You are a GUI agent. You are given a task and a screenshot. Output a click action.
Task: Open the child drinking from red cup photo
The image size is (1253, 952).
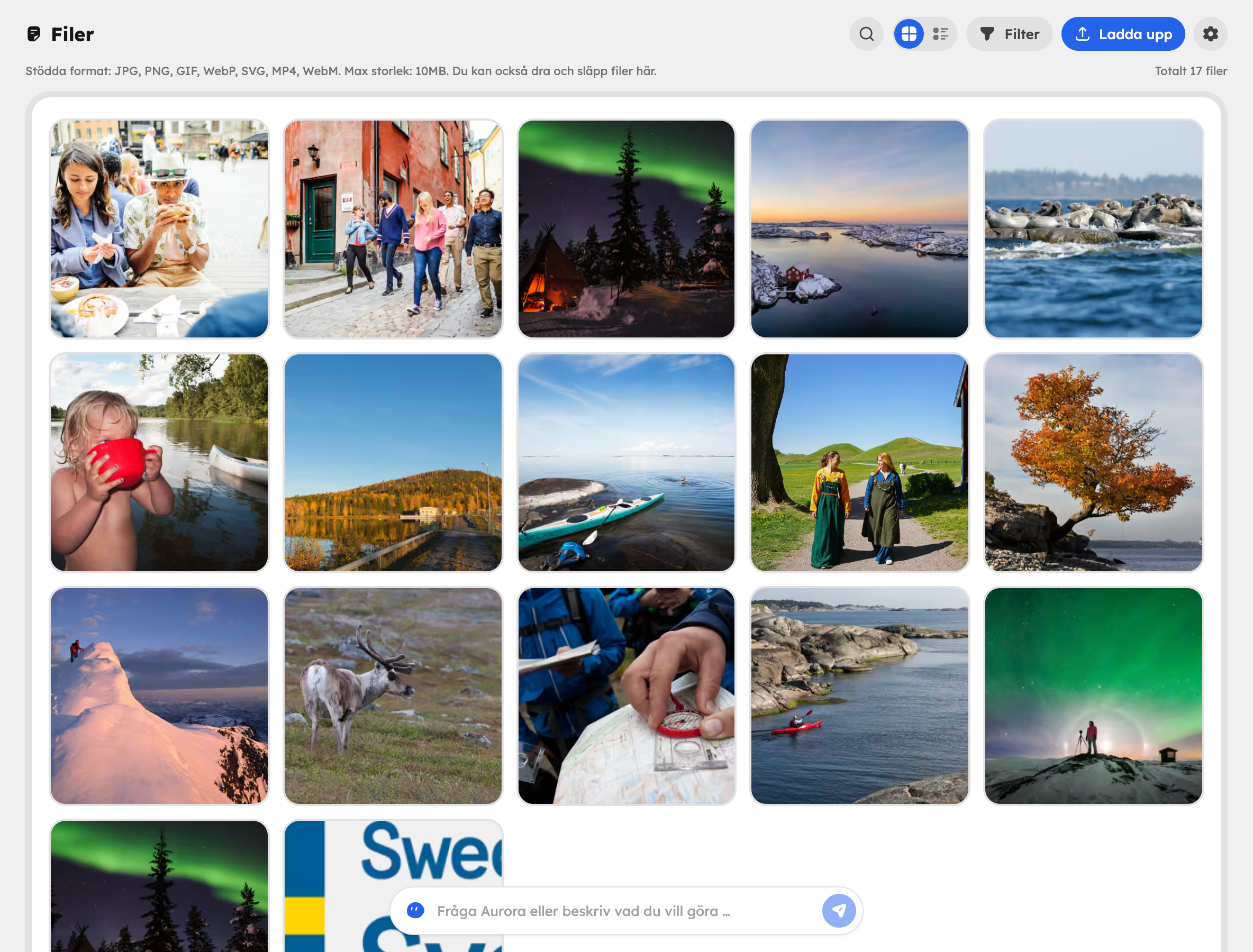tap(159, 462)
